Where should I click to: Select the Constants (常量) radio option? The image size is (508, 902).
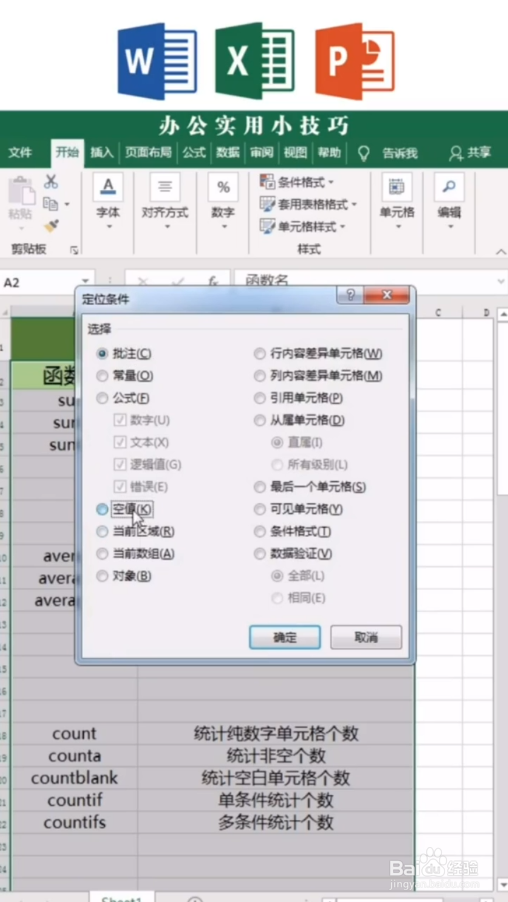coord(102,376)
